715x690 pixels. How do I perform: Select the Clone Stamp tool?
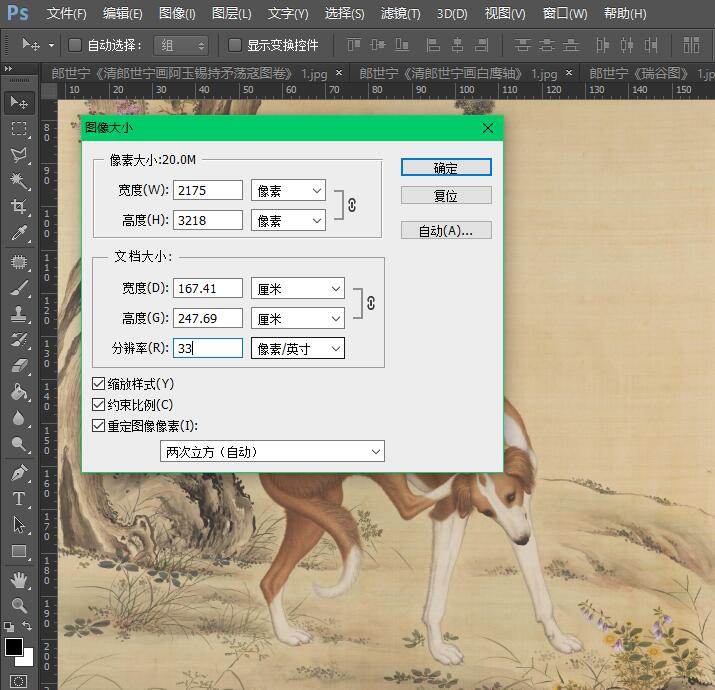click(19, 314)
